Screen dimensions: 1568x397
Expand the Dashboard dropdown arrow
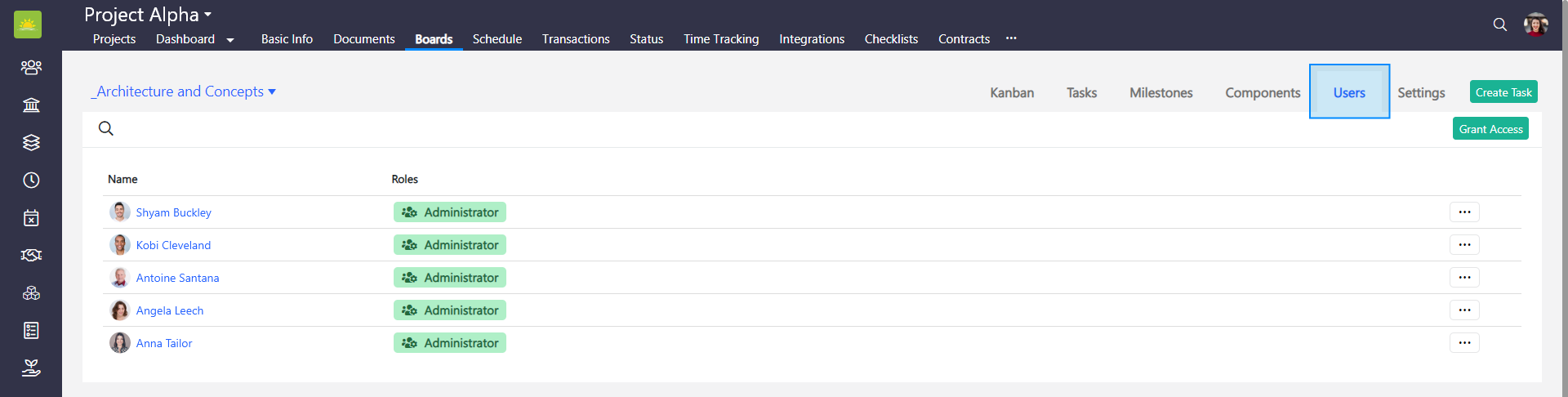(x=230, y=40)
